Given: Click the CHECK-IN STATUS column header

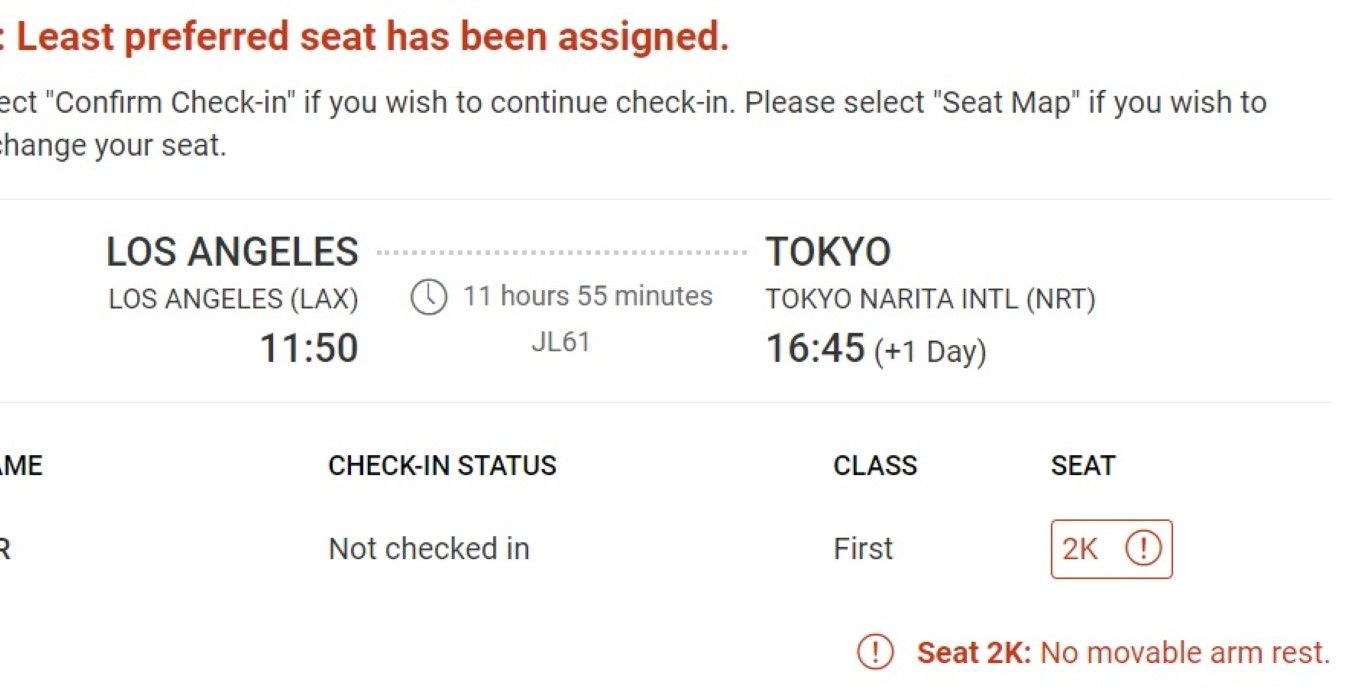Looking at the screenshot, I should point(442,465).
